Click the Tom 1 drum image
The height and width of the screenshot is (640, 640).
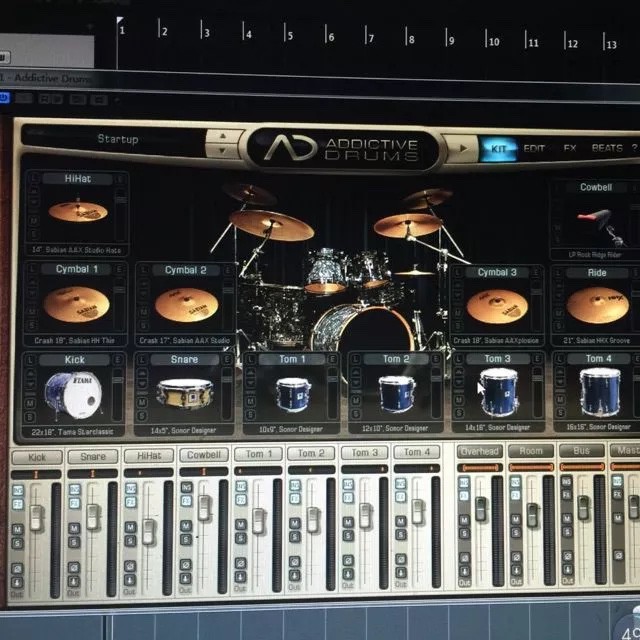pyautogui.click(x=292, y=394)
